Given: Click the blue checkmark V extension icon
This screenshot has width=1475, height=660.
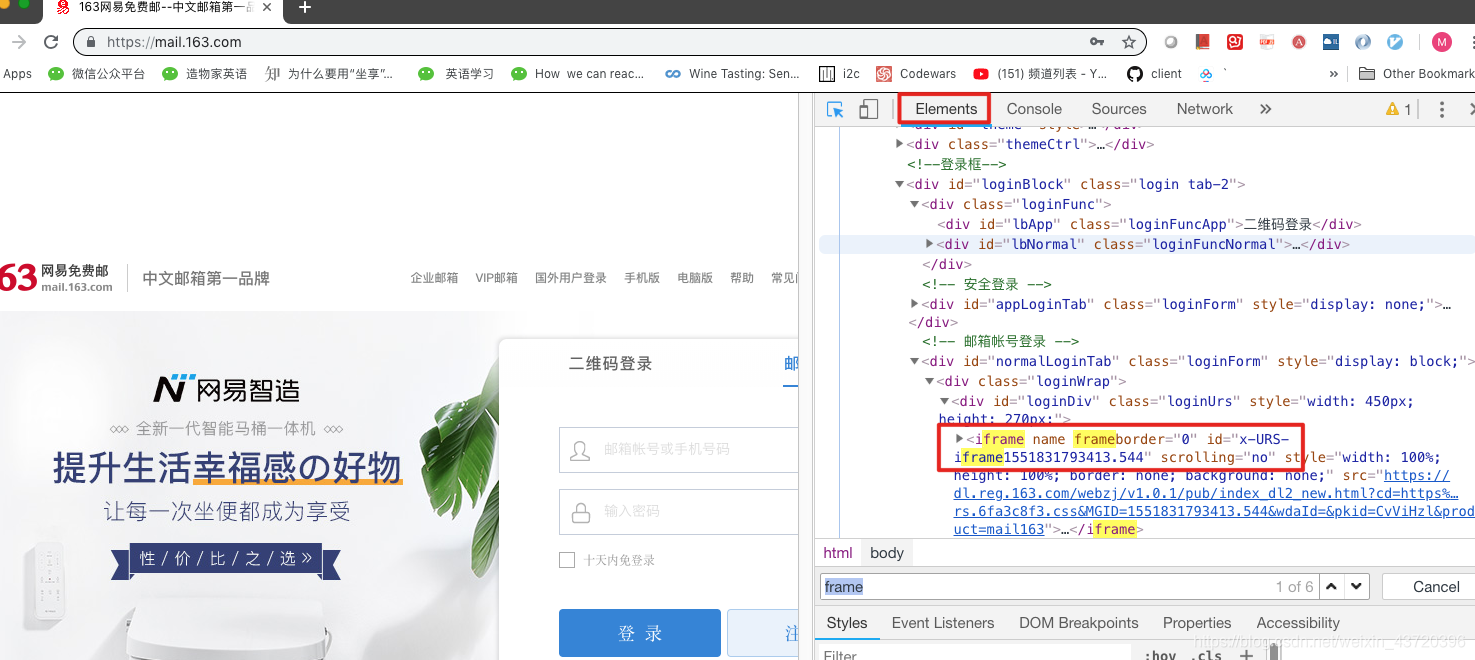Looking at the screenshot, I should point(1395,42).
